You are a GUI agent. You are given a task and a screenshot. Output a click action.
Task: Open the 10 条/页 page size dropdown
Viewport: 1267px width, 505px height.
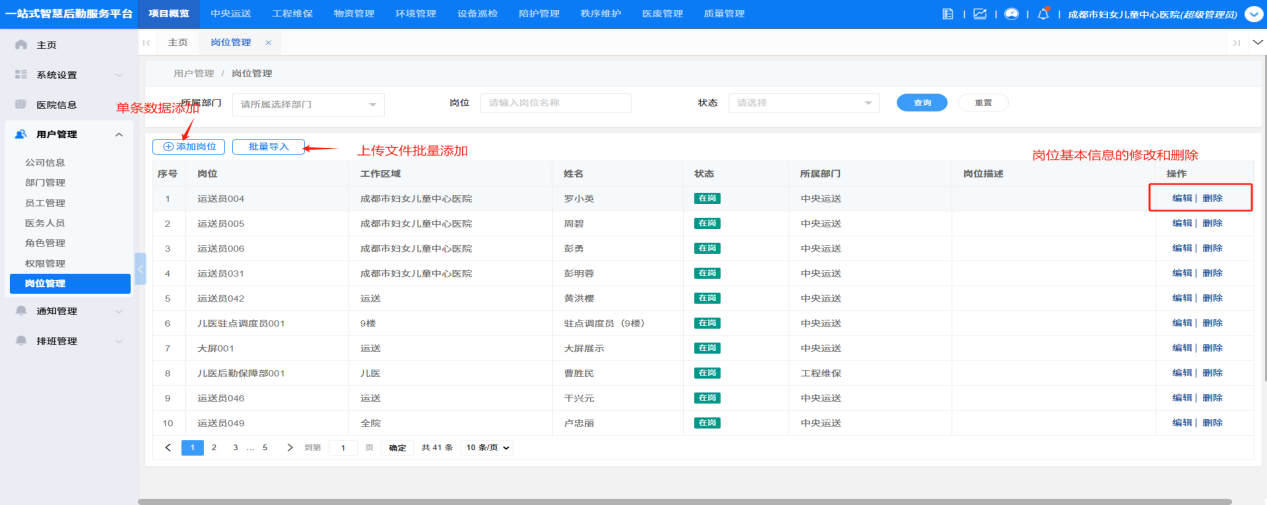click(x=487, y=447)
